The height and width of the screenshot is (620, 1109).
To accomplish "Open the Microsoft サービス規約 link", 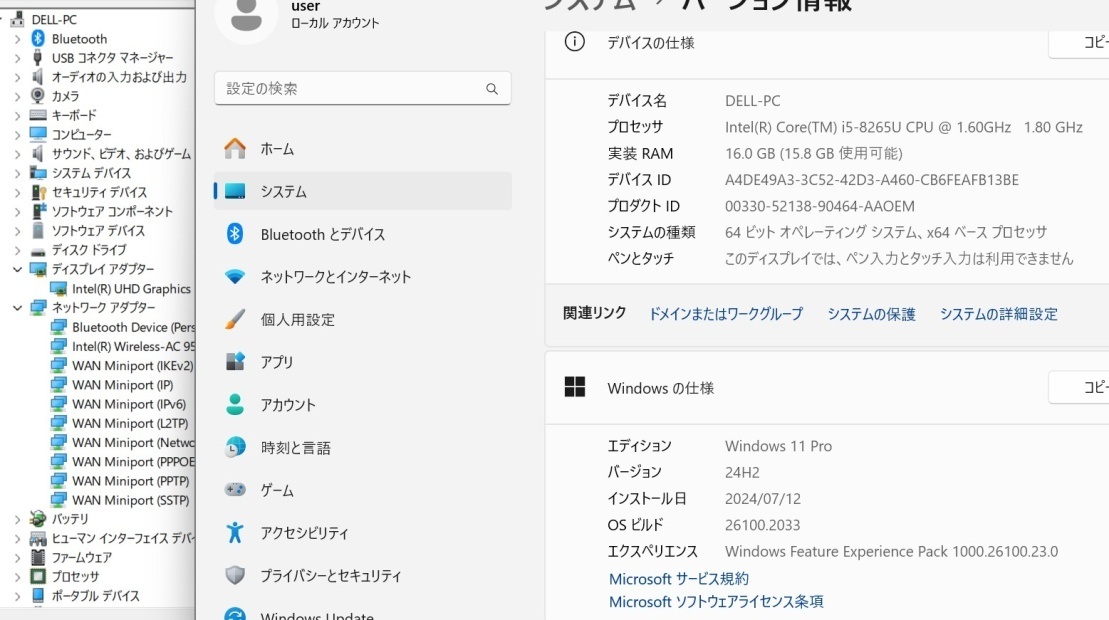I will 678,578.
